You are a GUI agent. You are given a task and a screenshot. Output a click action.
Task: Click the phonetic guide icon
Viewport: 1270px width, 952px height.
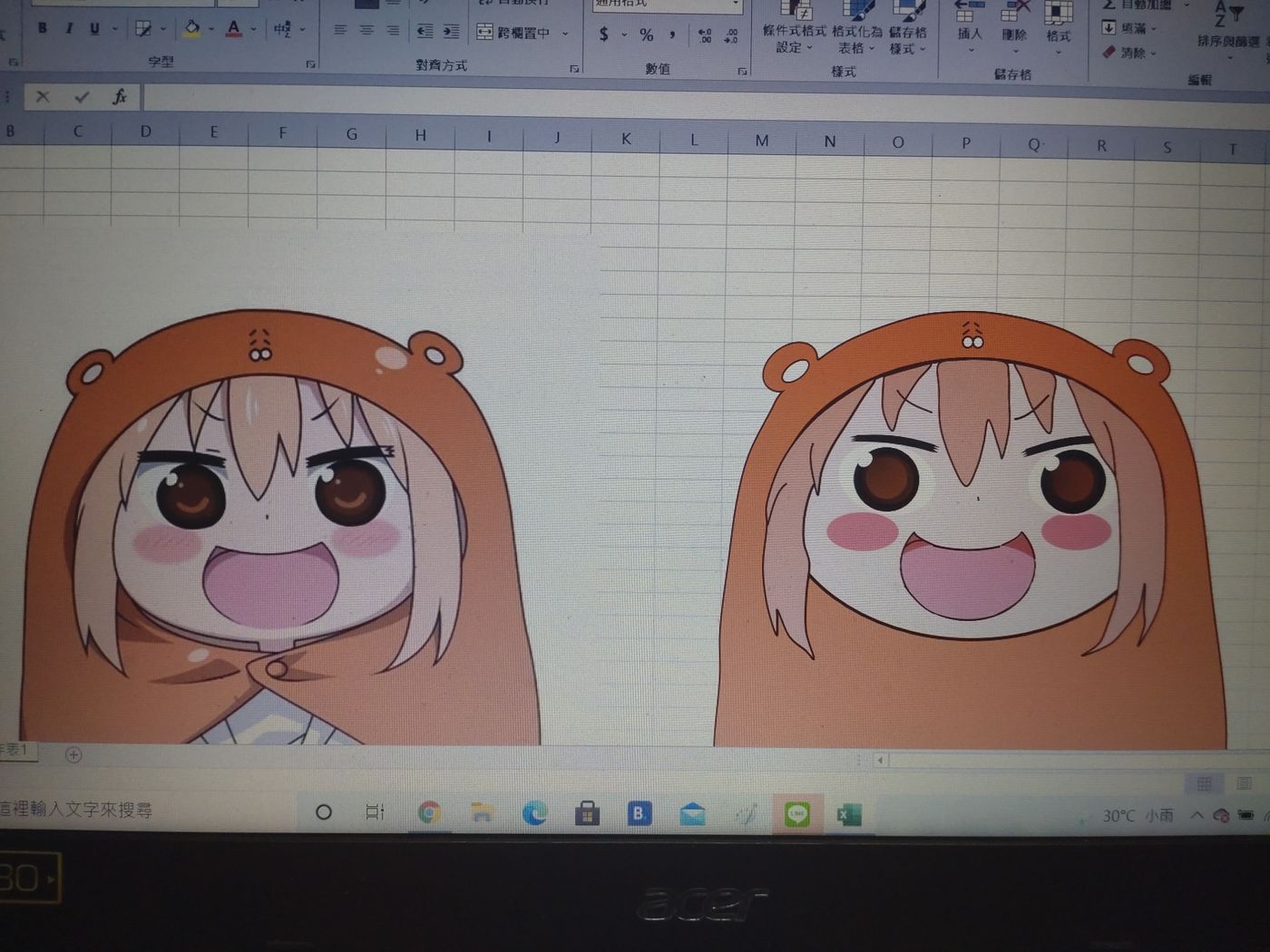pos(283,30)
